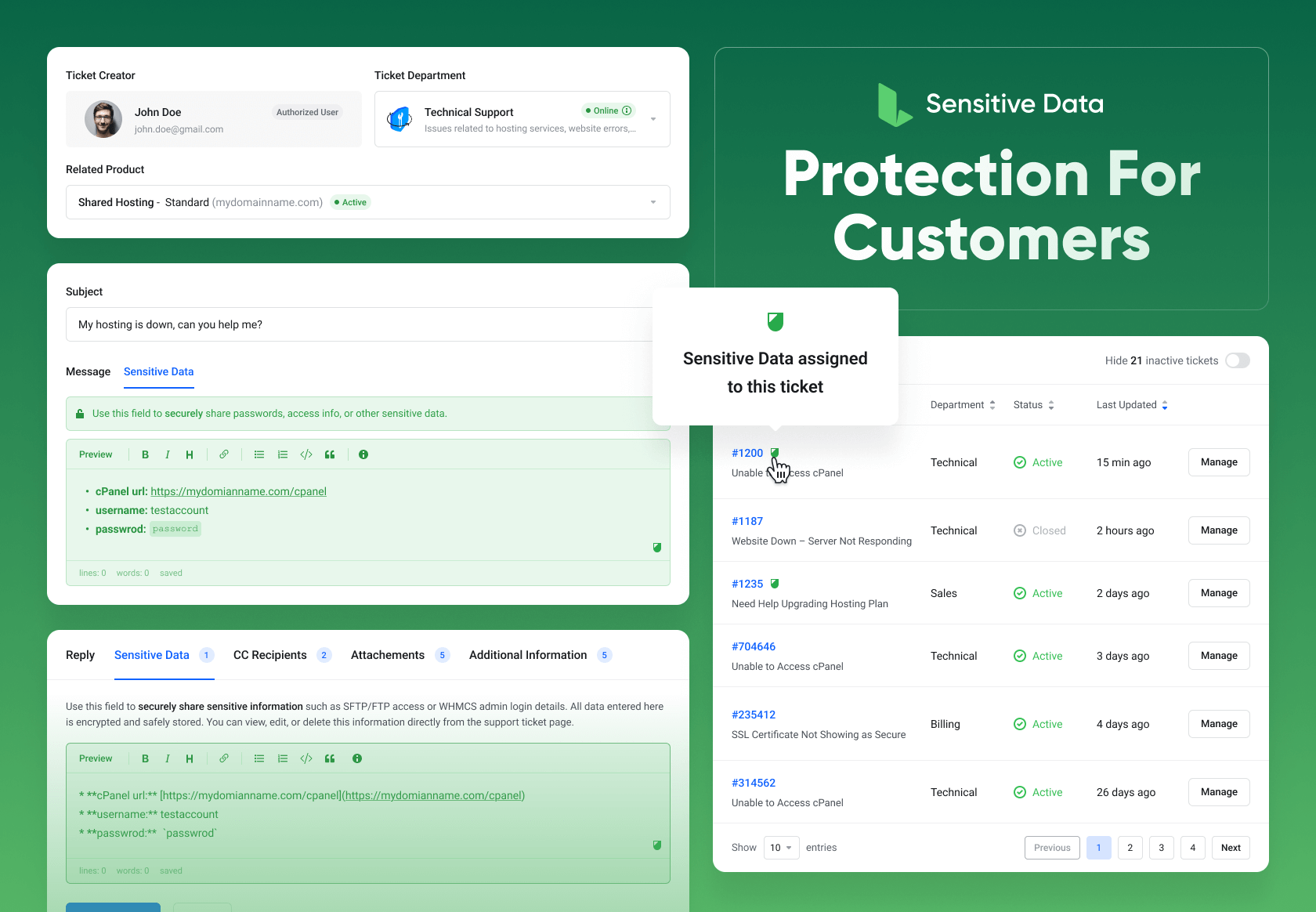Open ticket #704646 link

(754, 646)
